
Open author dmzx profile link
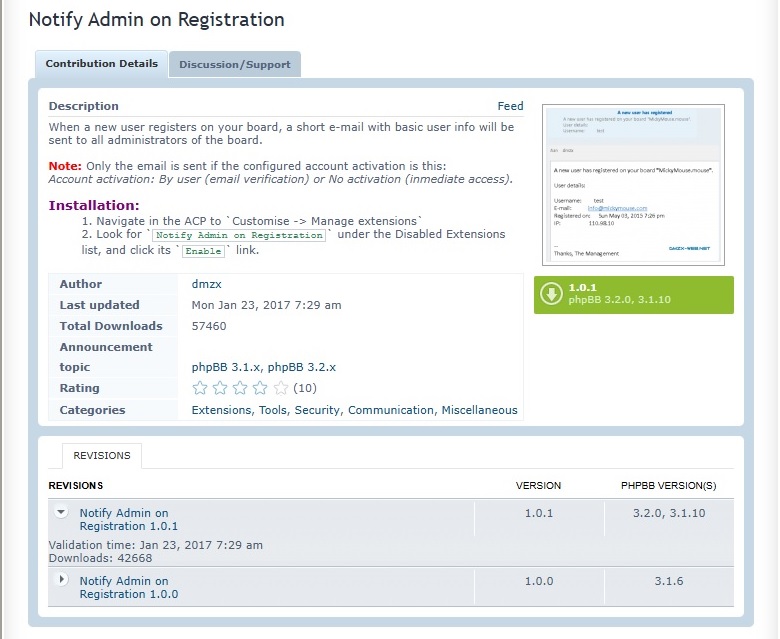point(206,284)
